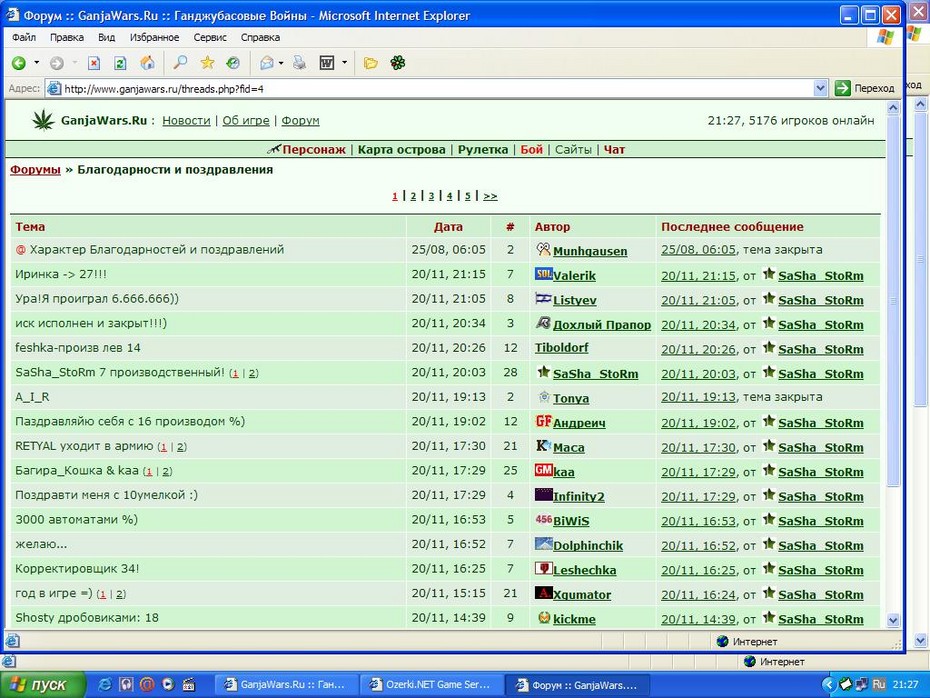This screenshot has width=930, height=698.
Task: Expand the Forward button history dropdown
Action: click(75, 62)
